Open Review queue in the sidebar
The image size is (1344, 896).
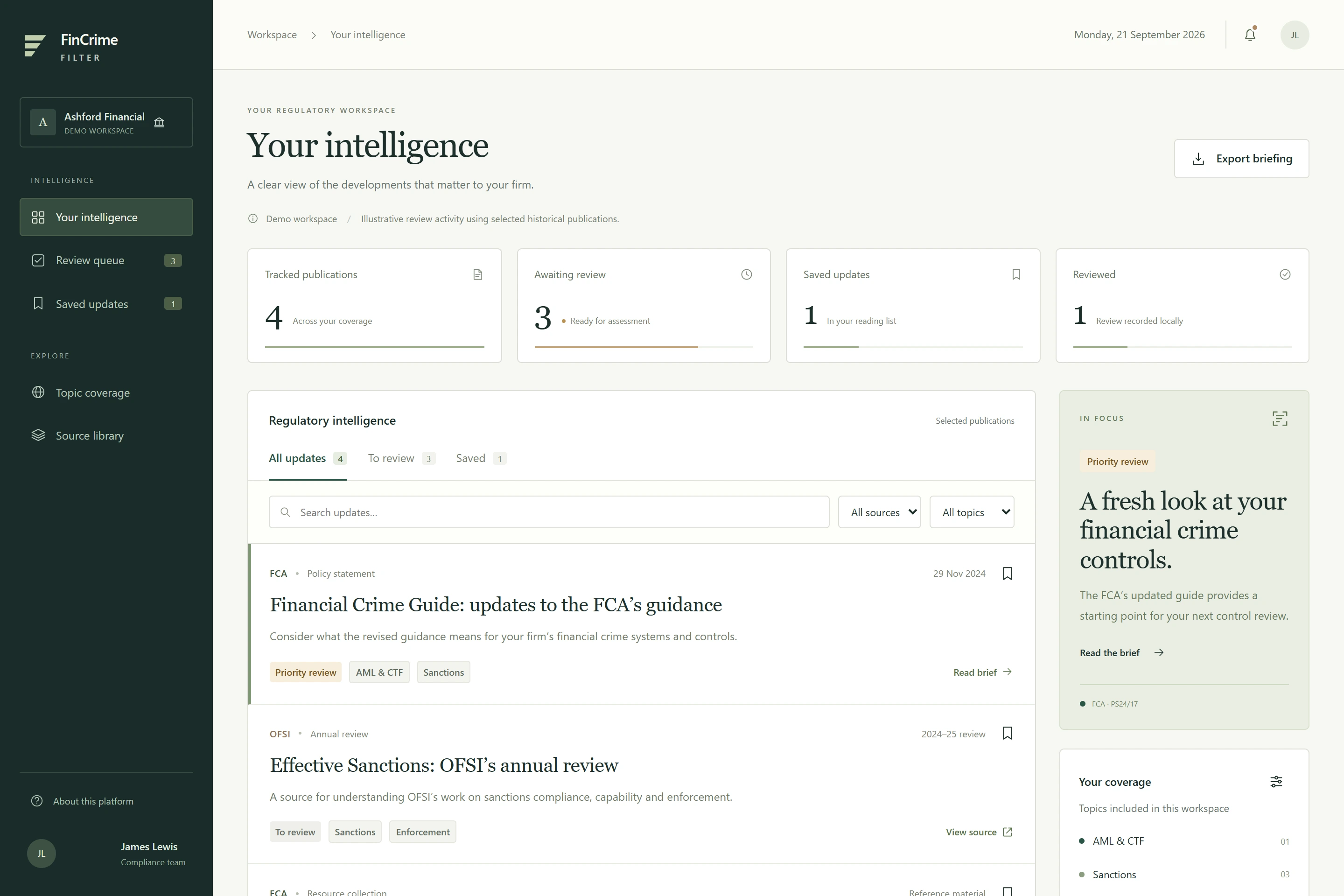[x=106, y=260]
